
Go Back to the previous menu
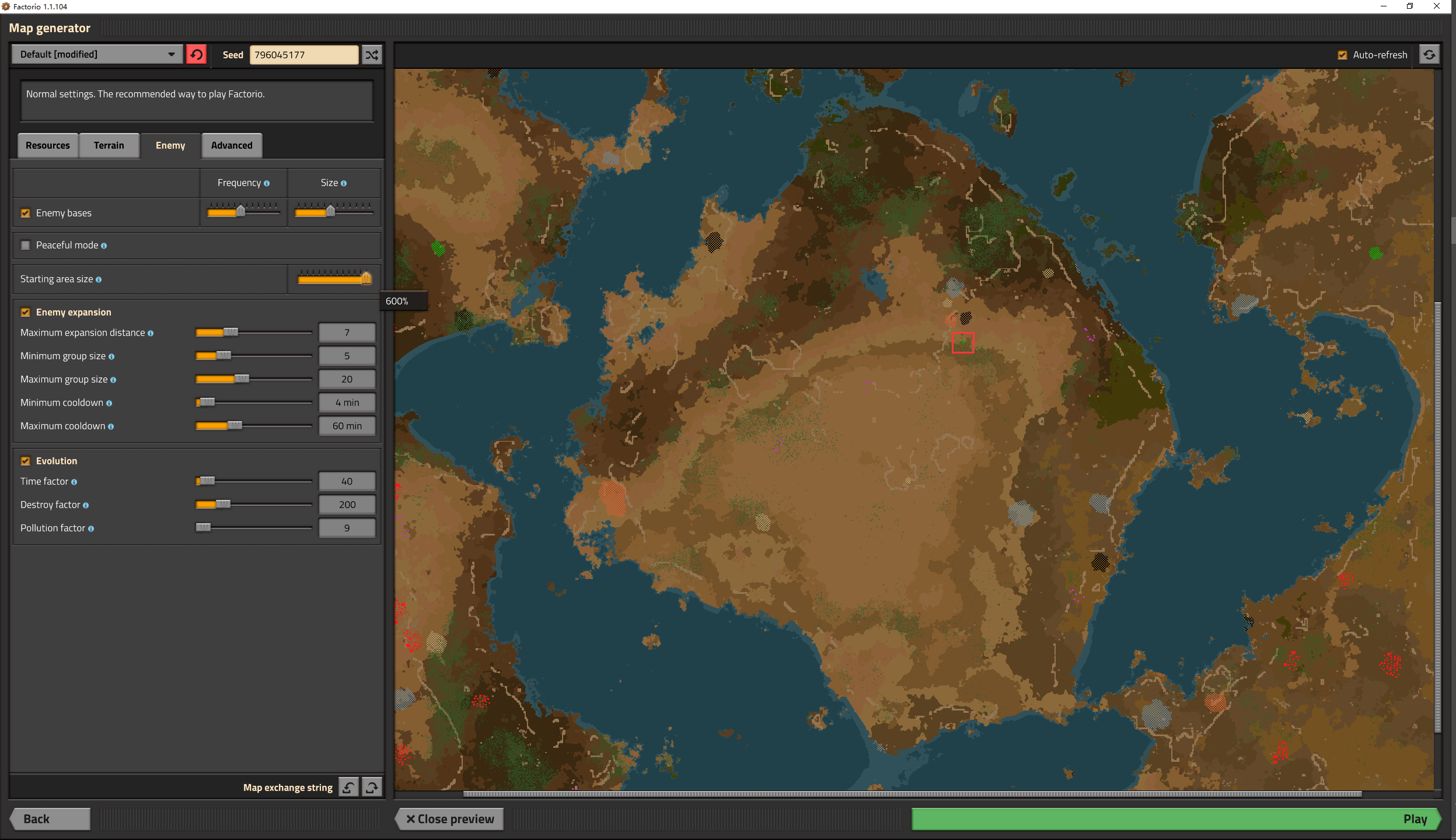50,819
